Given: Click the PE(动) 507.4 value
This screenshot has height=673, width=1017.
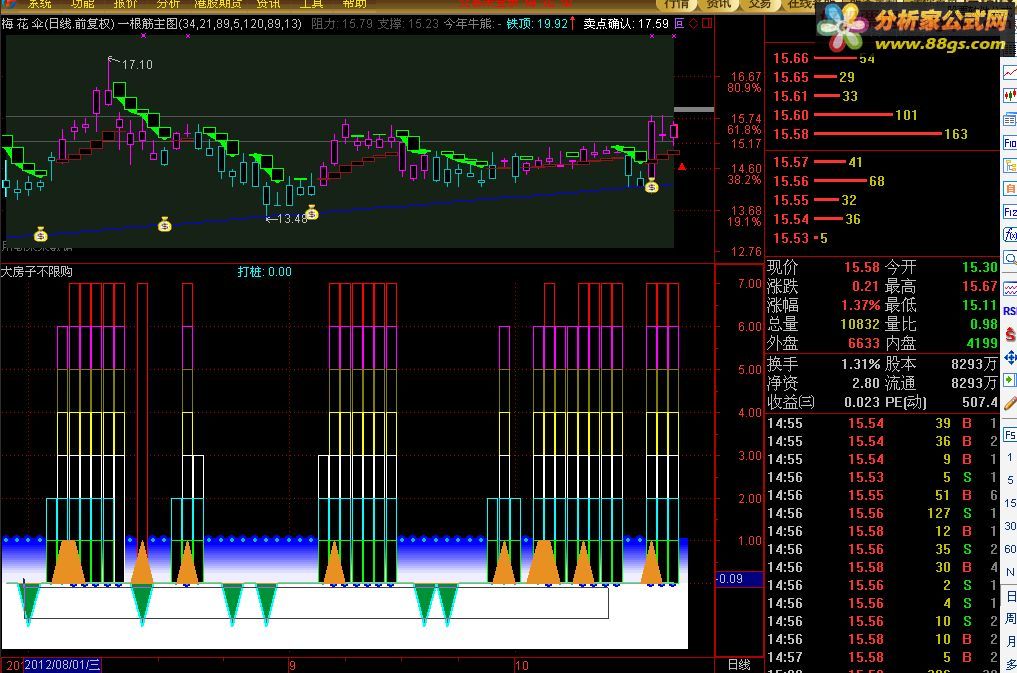Looking at the screenshot, I should tap(979, 403).
